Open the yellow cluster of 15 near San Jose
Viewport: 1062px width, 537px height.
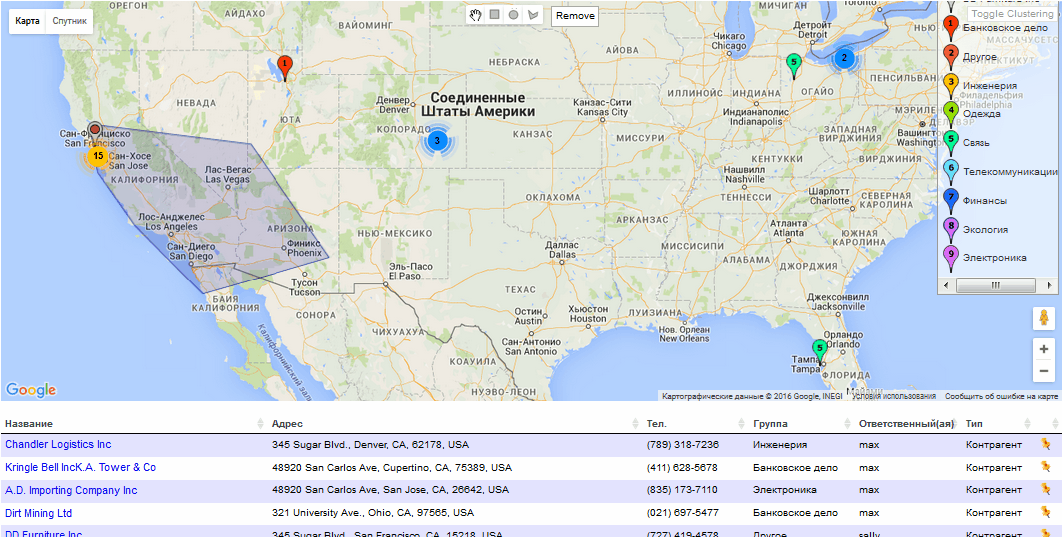(98, 156)
